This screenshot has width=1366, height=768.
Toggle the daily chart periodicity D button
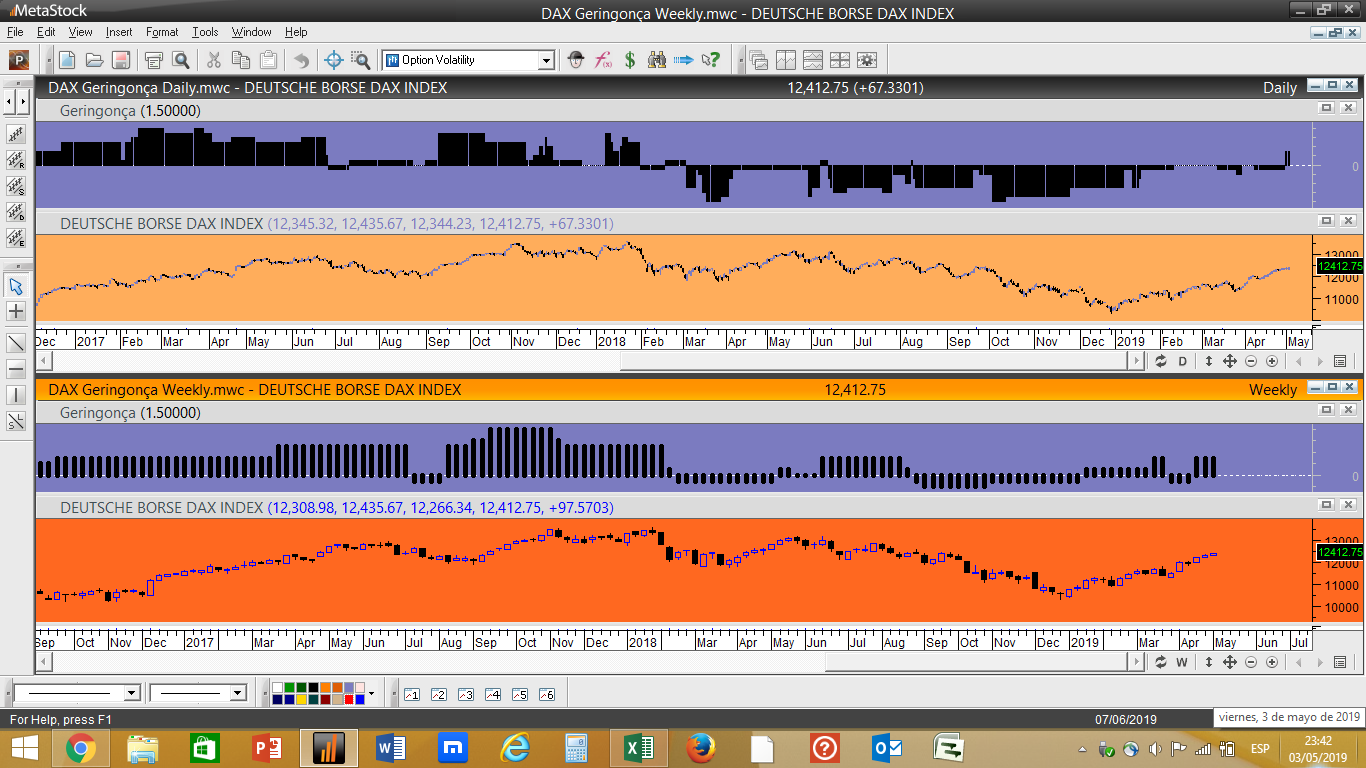[x=1182, y=361]
